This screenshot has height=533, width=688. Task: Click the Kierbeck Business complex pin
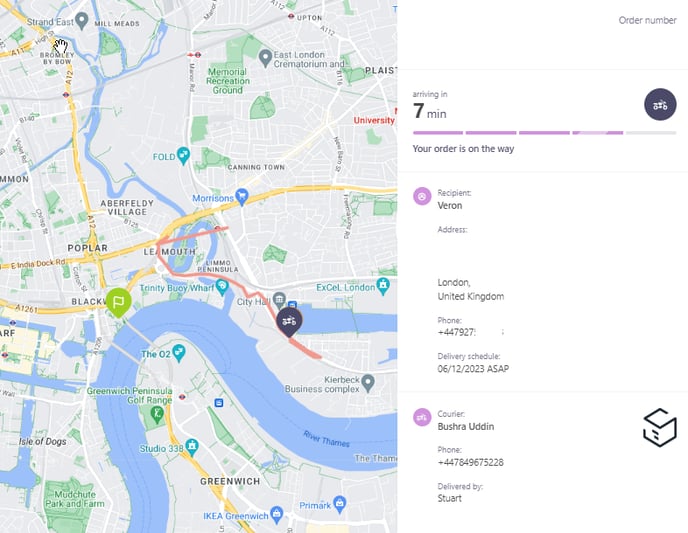(x=368, y=383)
